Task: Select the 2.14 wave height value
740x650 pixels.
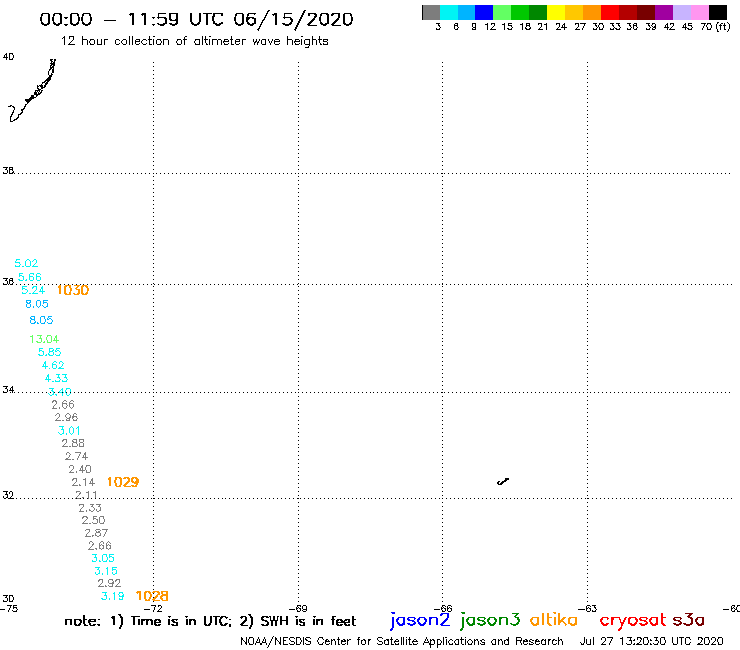Action: 83,482
